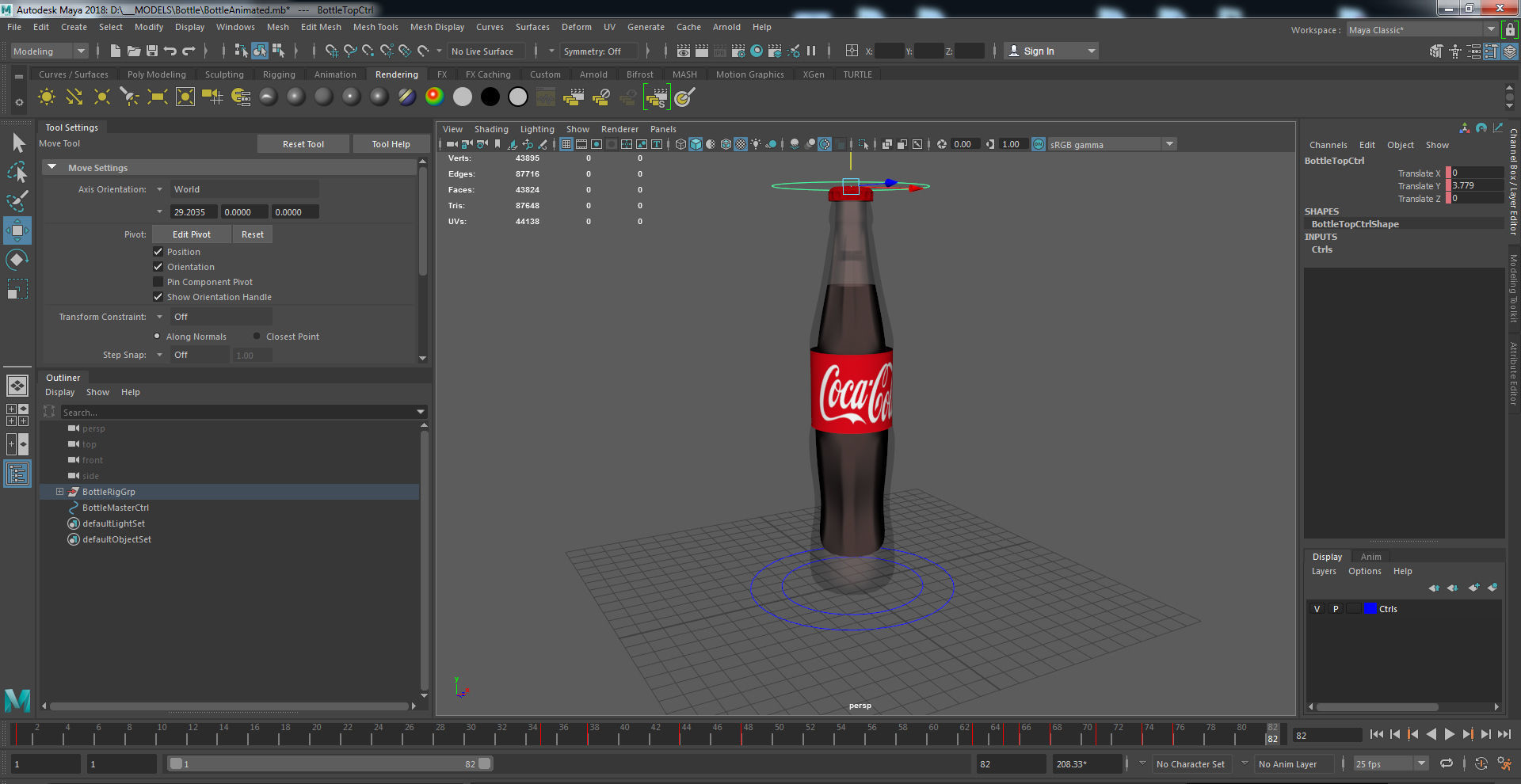Viewport: 1521px width, 784px height.
Task: Click the time range slider bar
Action: 330,763
